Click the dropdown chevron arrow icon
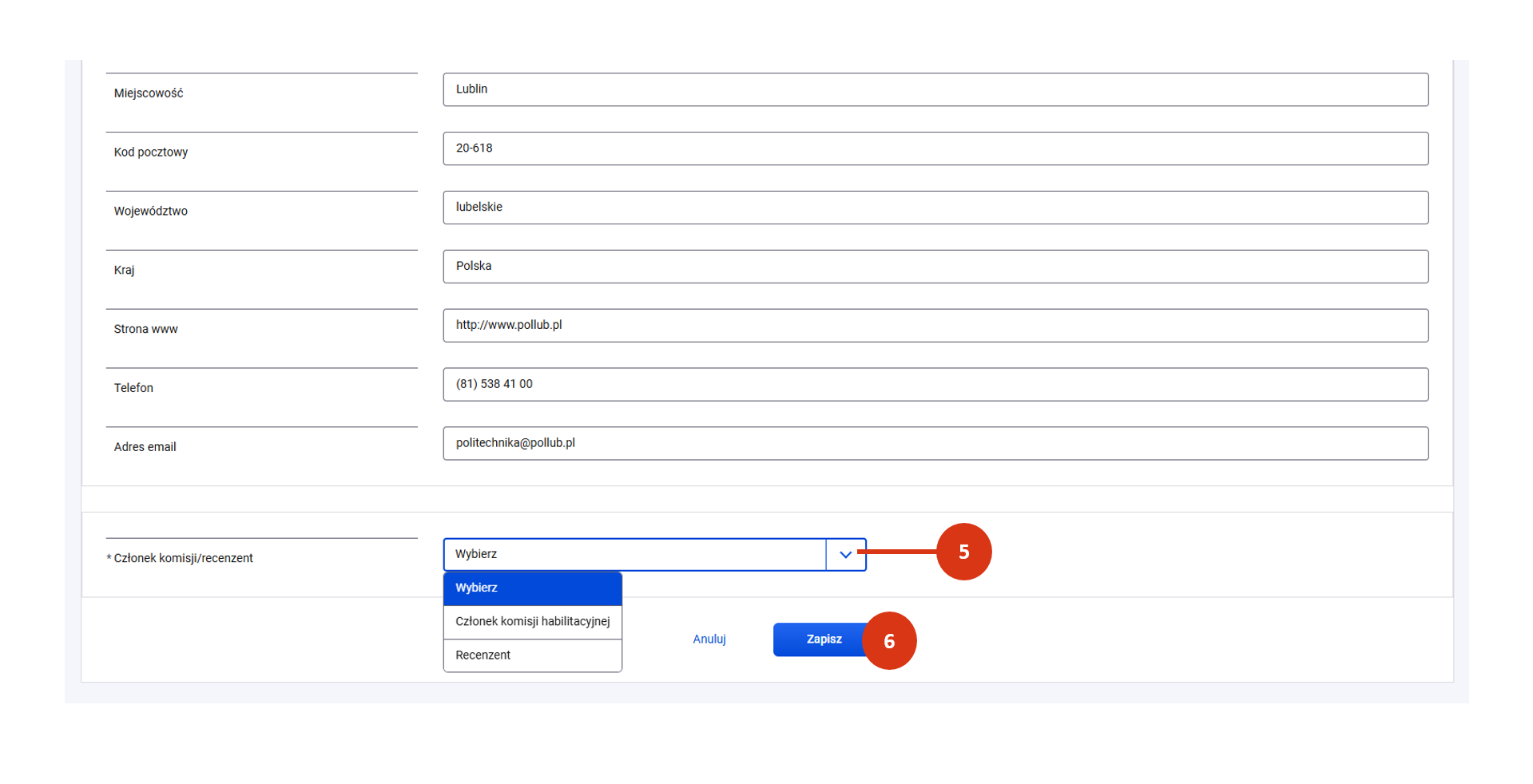The width and height of the screenshot is (1533, 784). coord(845,555)
